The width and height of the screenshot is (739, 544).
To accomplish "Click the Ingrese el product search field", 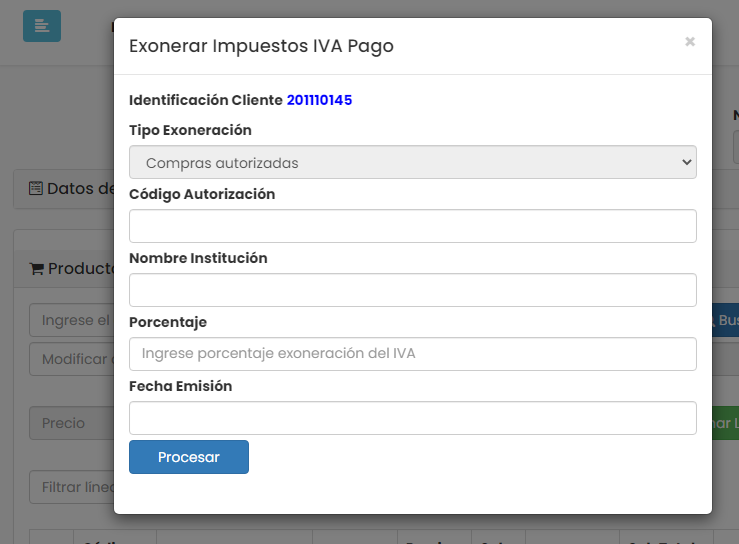I will pos(72,320).
